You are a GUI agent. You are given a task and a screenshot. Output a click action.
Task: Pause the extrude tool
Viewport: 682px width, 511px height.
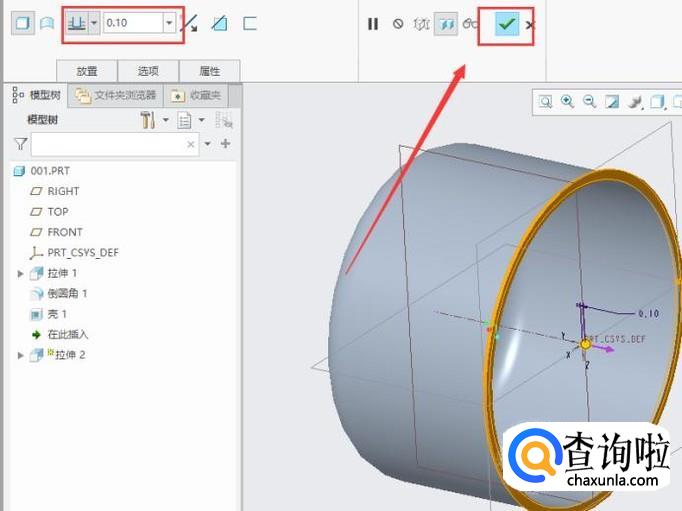pyautogui.click(x=373, y=24)
